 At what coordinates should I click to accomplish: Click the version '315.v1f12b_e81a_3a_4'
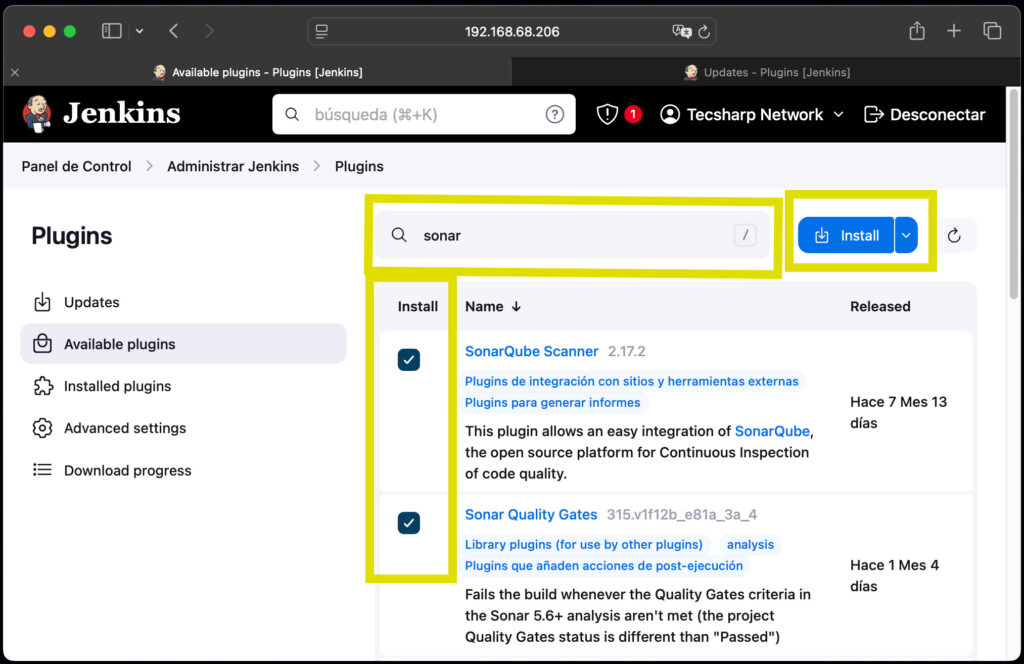tap(682, 514)
